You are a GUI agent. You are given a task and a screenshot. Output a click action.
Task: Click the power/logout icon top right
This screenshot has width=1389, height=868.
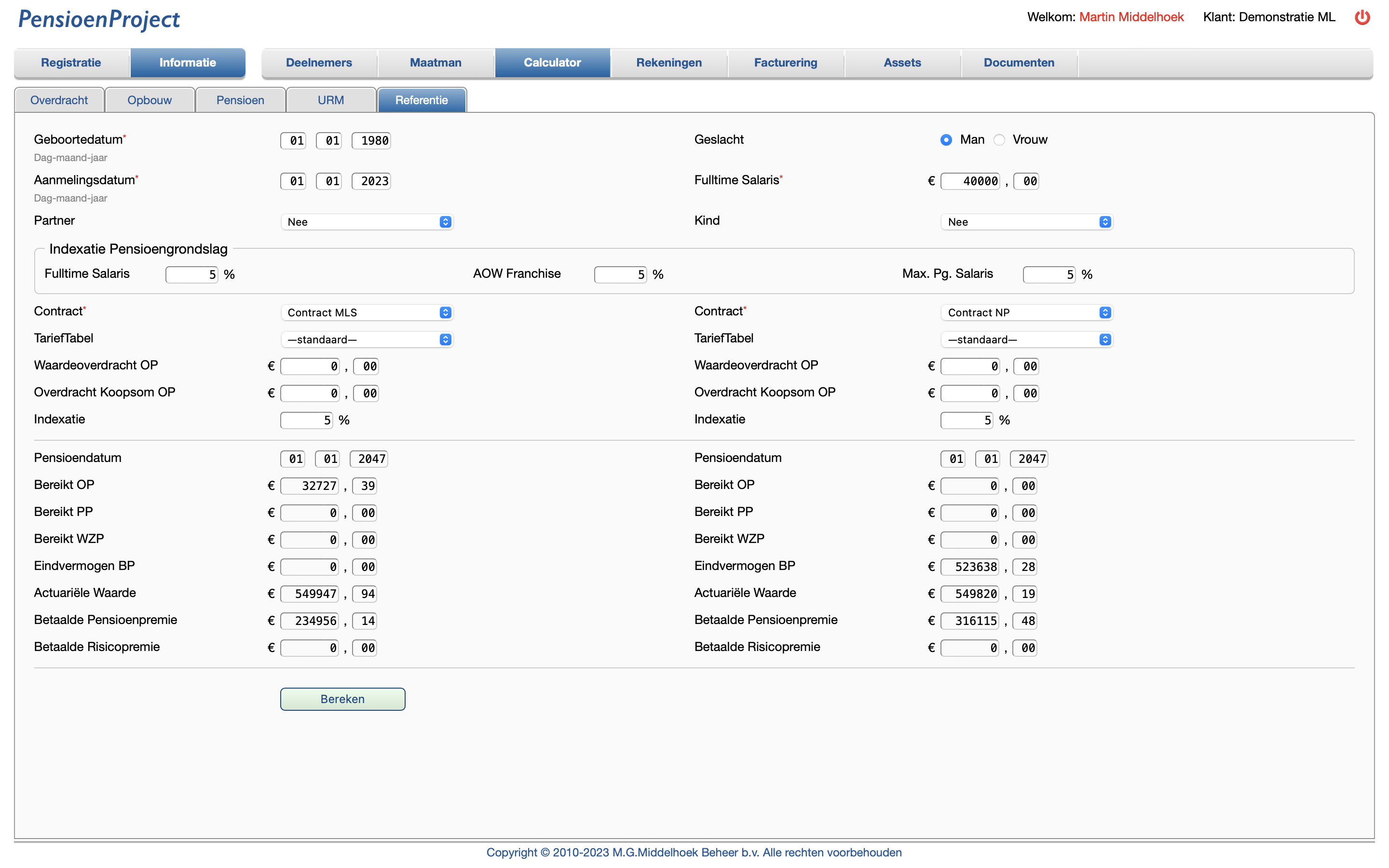pos(1362,17)
